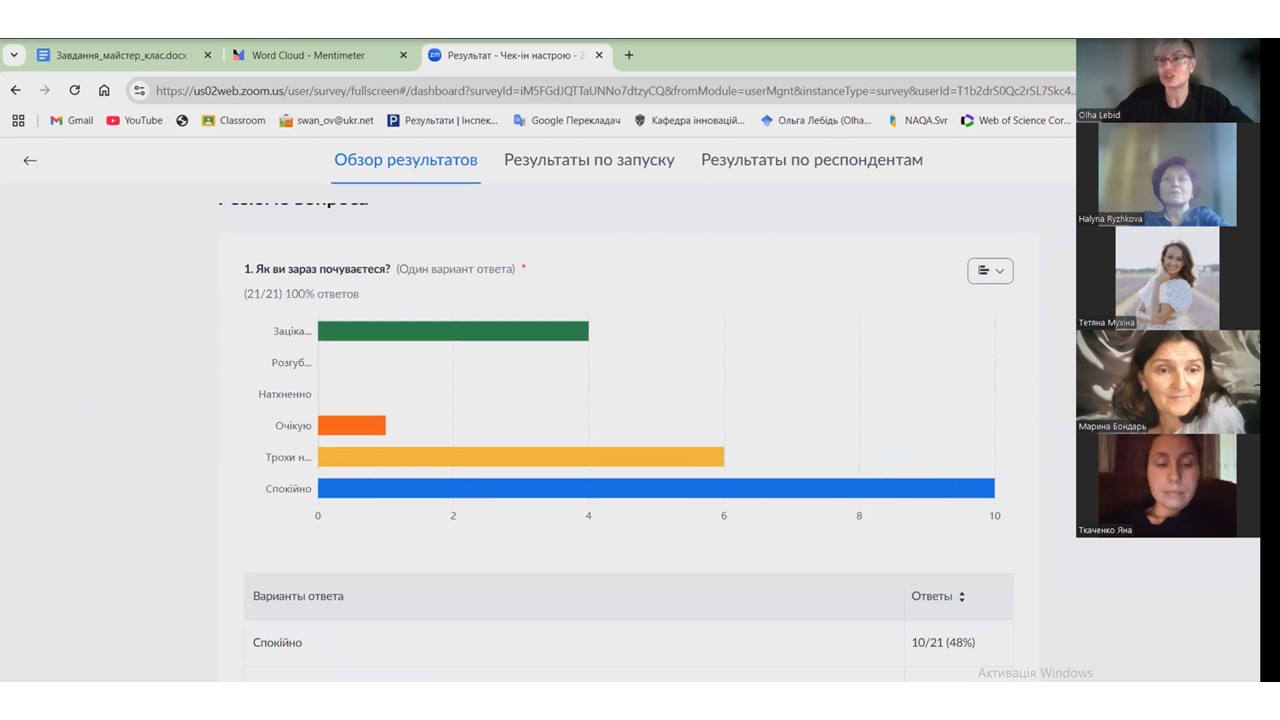The height and width of the screenshot is (720, 1280).
Task: Select Ткаченко Яна video thumbnail
Action: [x=1168, y=485]
